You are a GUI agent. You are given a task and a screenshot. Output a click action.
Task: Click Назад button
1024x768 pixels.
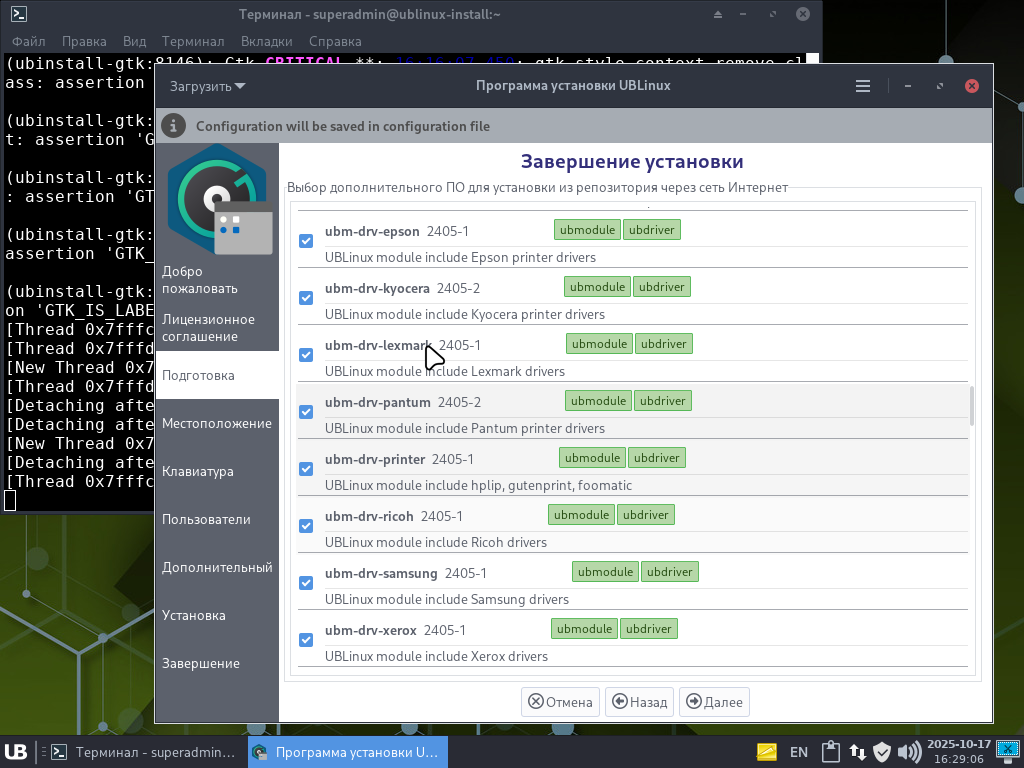639,702
